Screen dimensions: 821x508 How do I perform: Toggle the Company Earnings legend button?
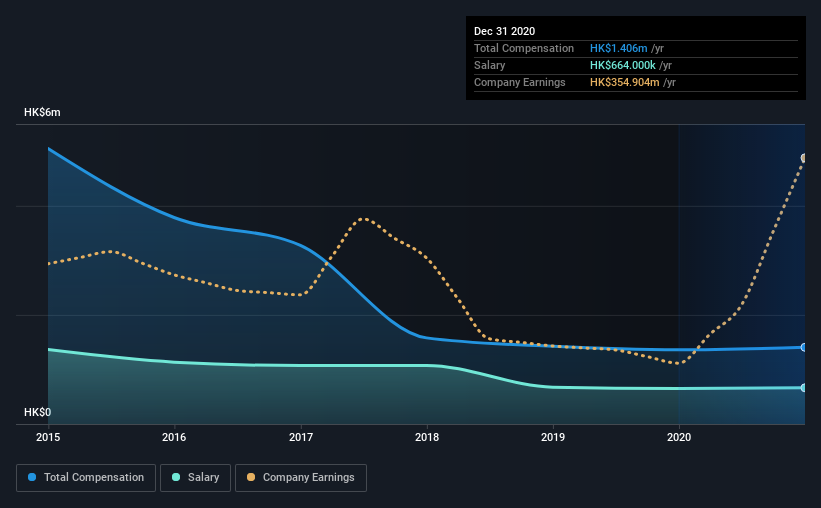[301, 478]
